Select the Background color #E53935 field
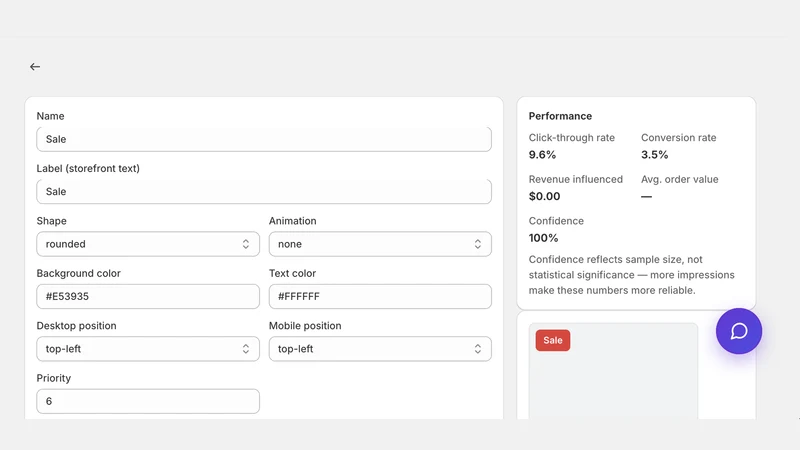 148,296
